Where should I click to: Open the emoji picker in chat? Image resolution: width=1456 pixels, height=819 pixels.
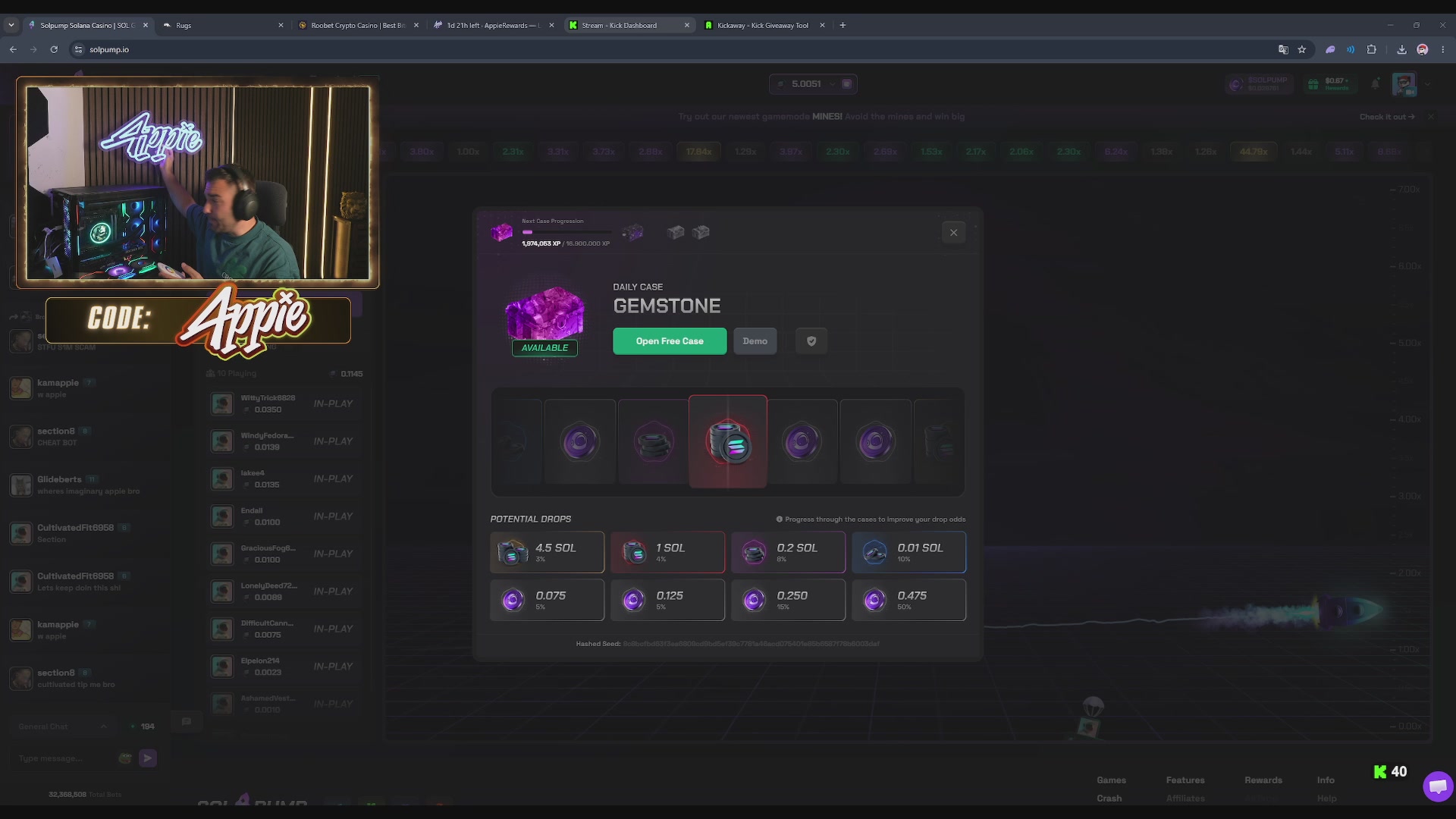(x=125, y=758)
